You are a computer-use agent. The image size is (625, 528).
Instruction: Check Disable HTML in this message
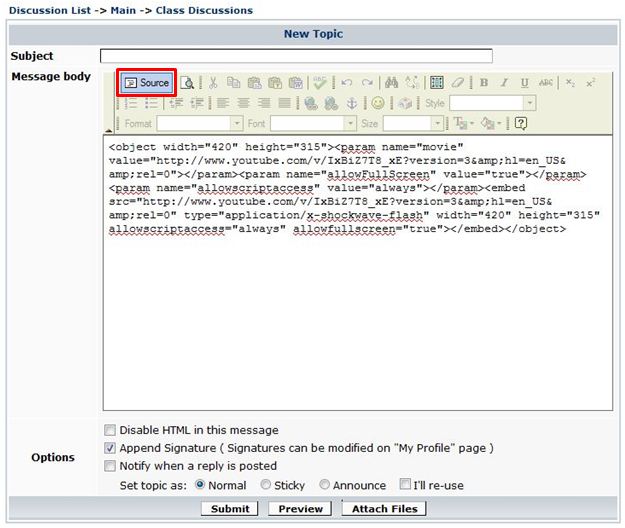(110, 430)
